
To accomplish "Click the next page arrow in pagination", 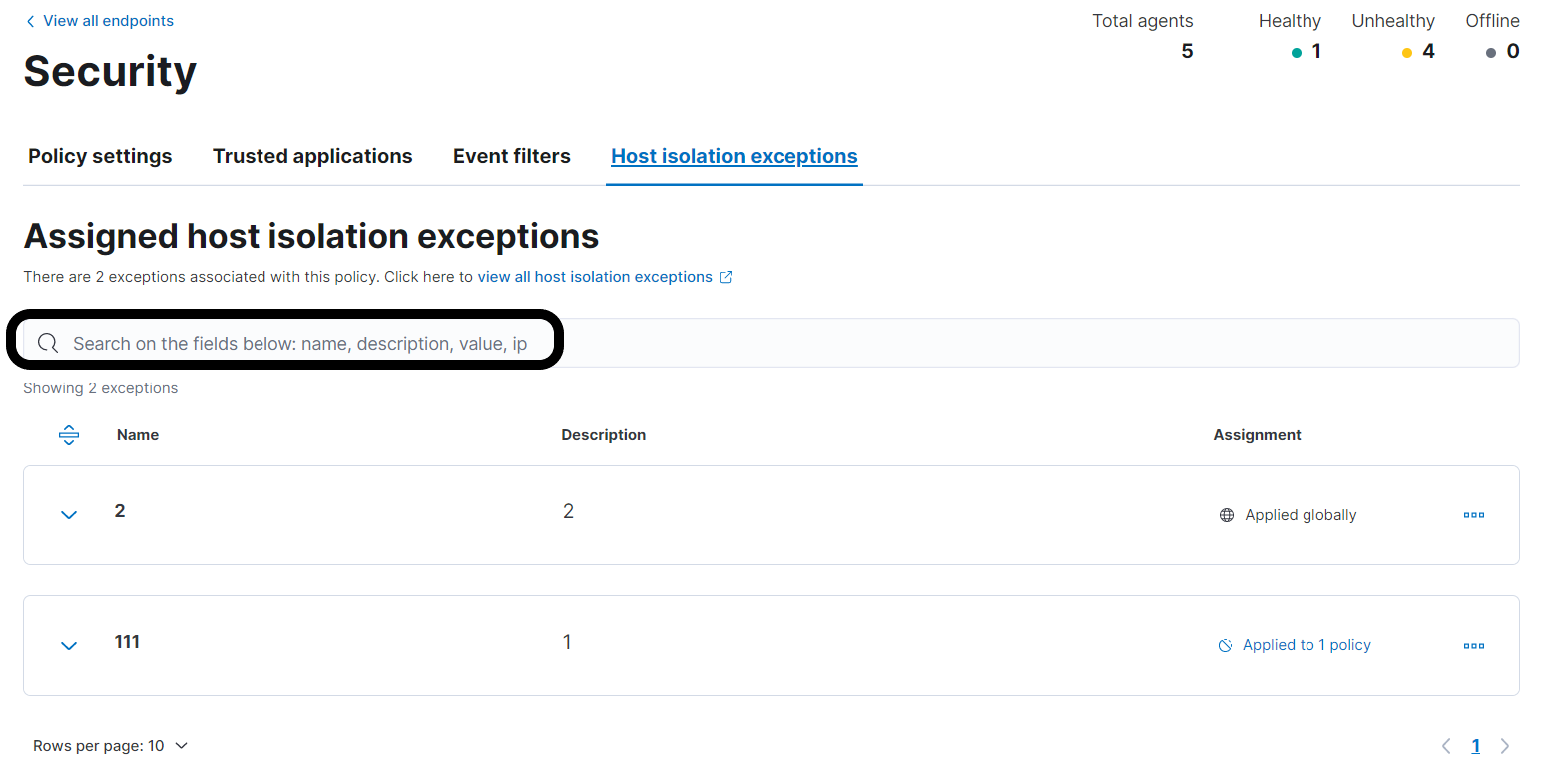I will (x=1506, y=745).
